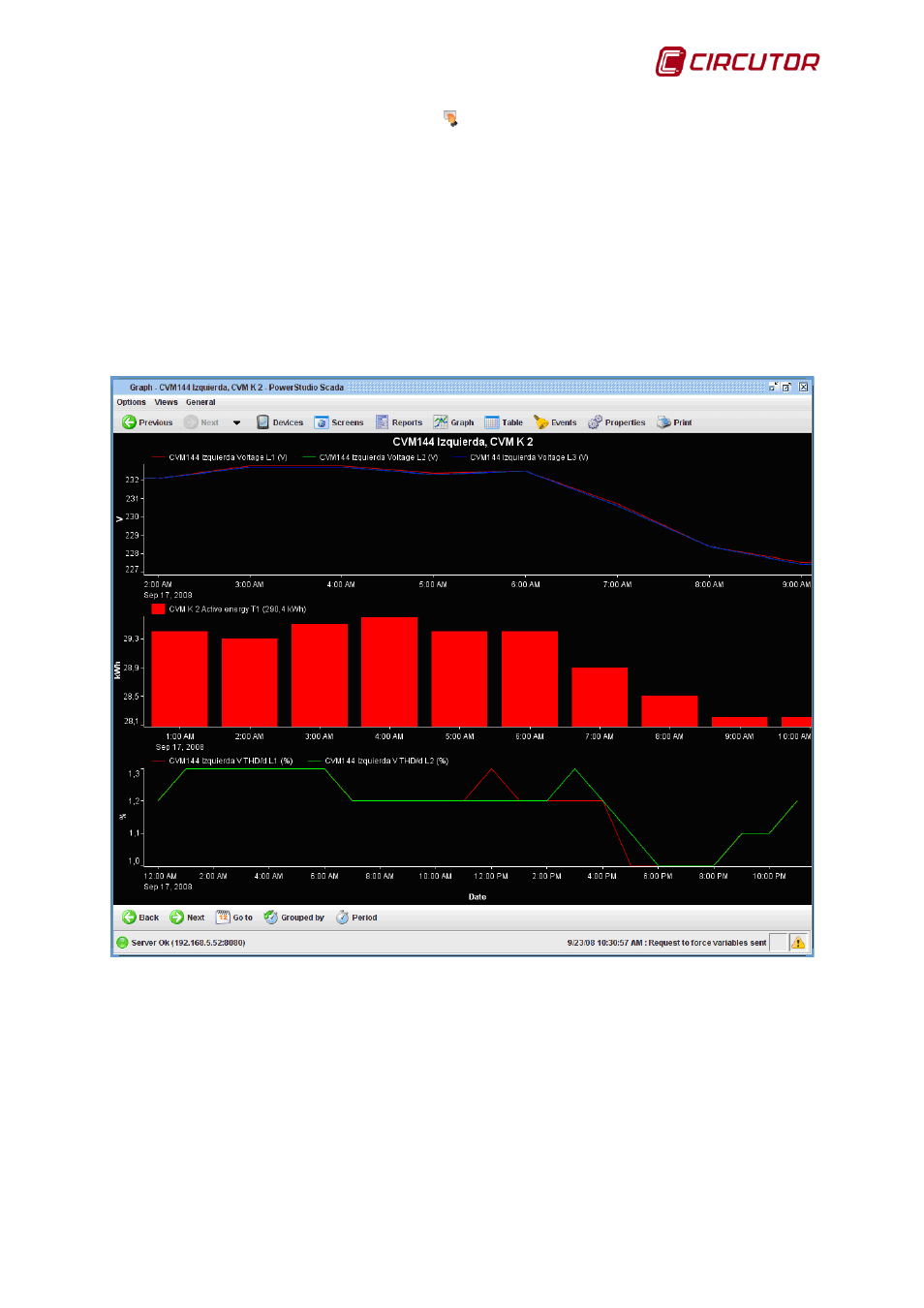The height and width of the screenshot is (1308, 924).
Task: Click the Server Ok (192.168.5.52:8080) text
Action: pos(188,943)
